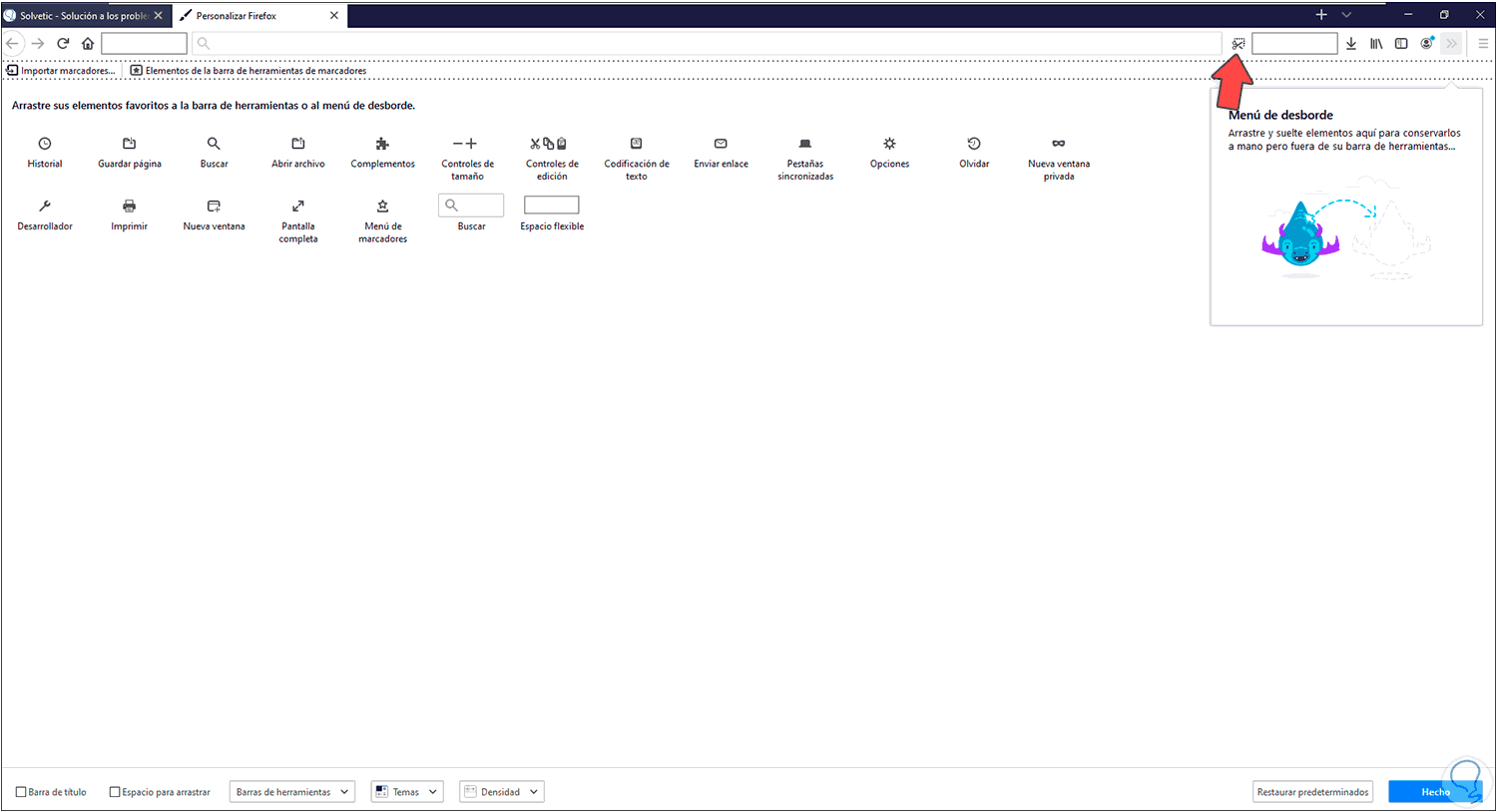This screenshot has width=1497, height=812.
Task: Select the Guardar página icon
Action: click(x=129, y=143)
